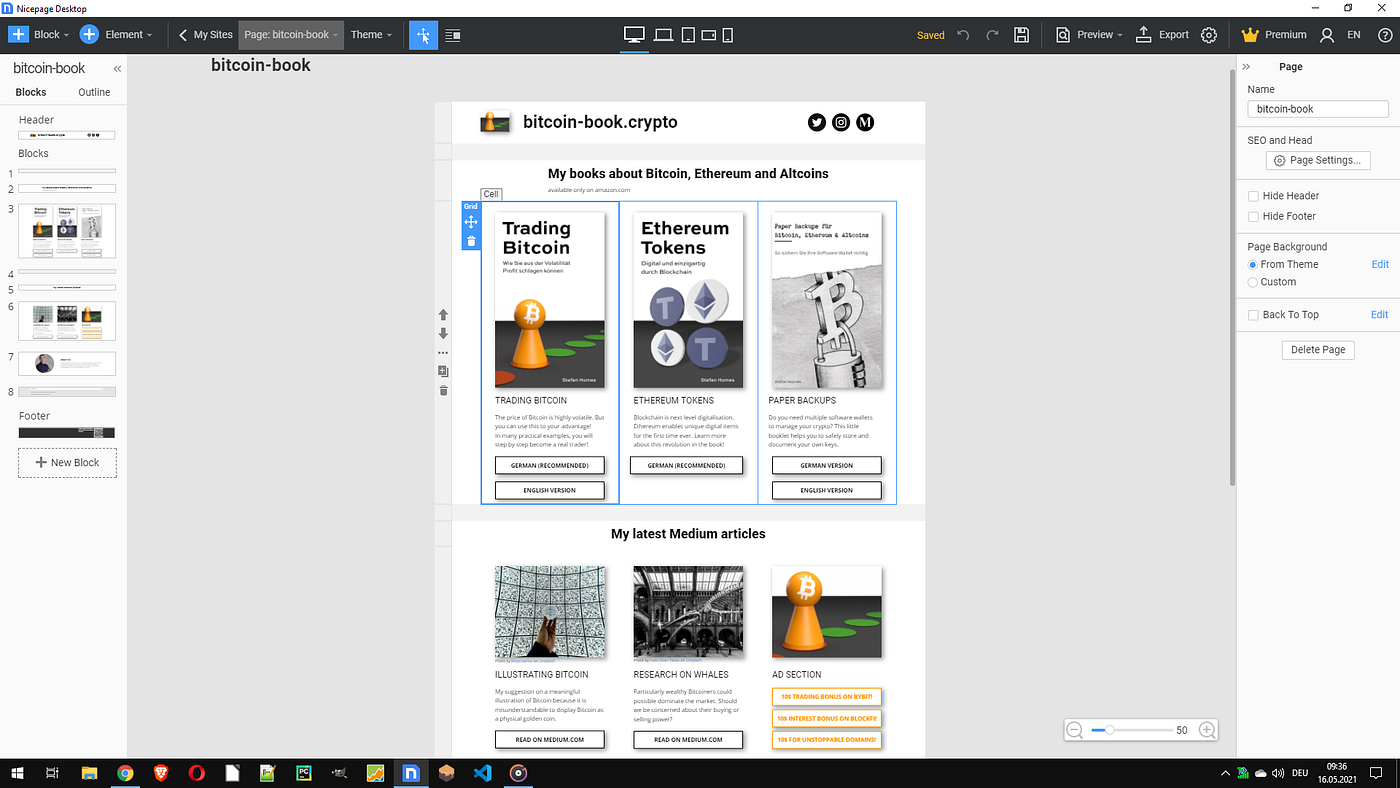
Task: Select the Custom background option
Action: pyautogui.click(x=1253, y=282)
